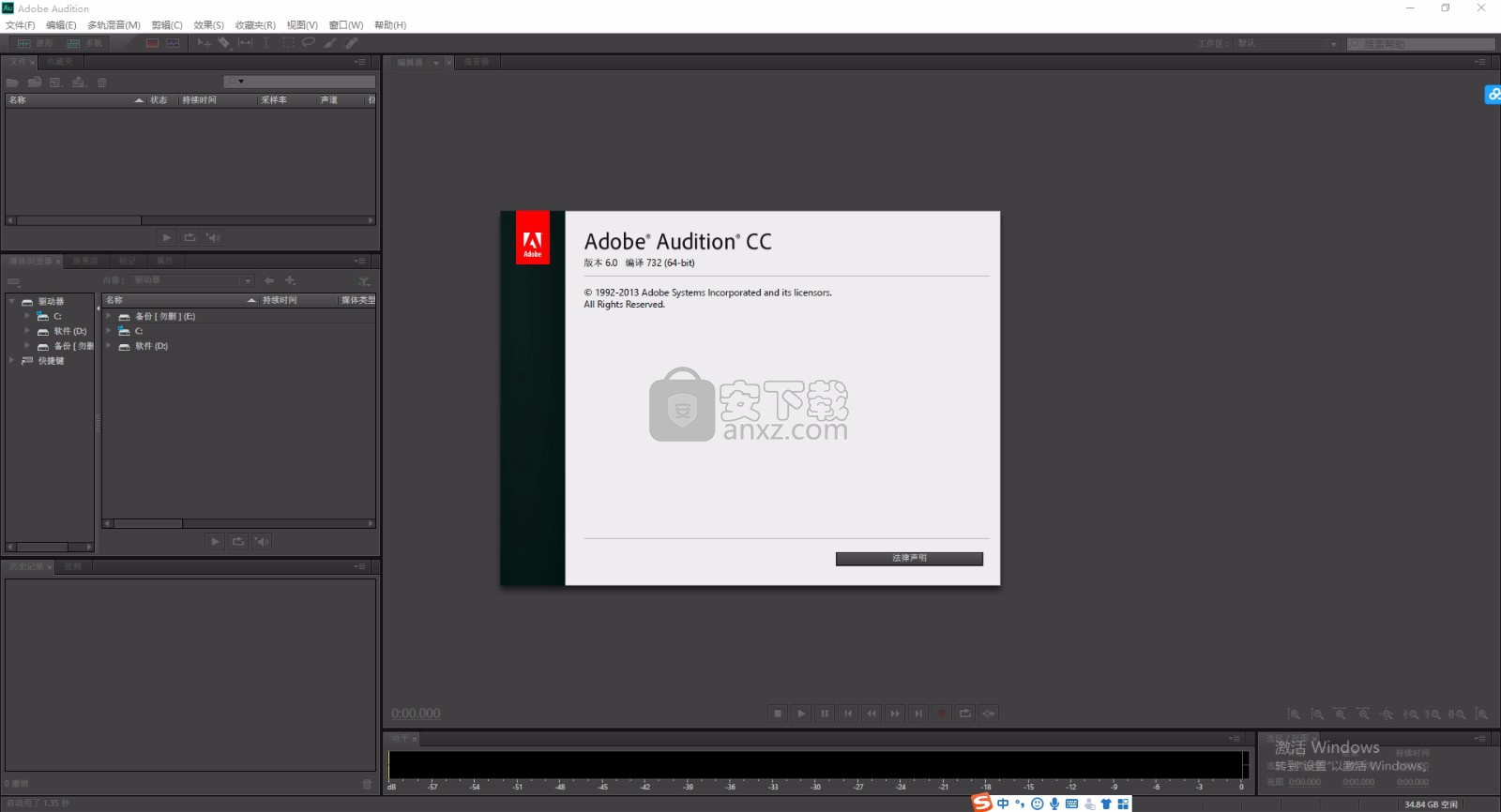Click transport Stop button

[778, 714]
